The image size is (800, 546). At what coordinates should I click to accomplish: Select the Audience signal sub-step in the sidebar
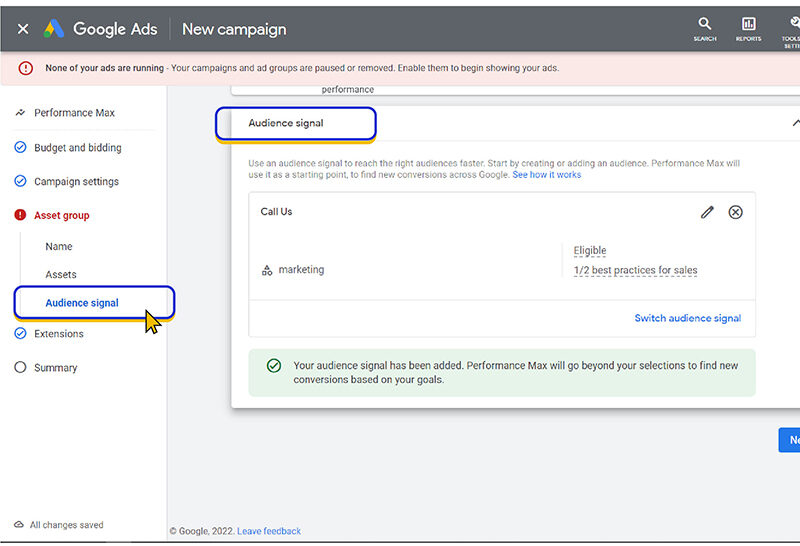[82, 303]
